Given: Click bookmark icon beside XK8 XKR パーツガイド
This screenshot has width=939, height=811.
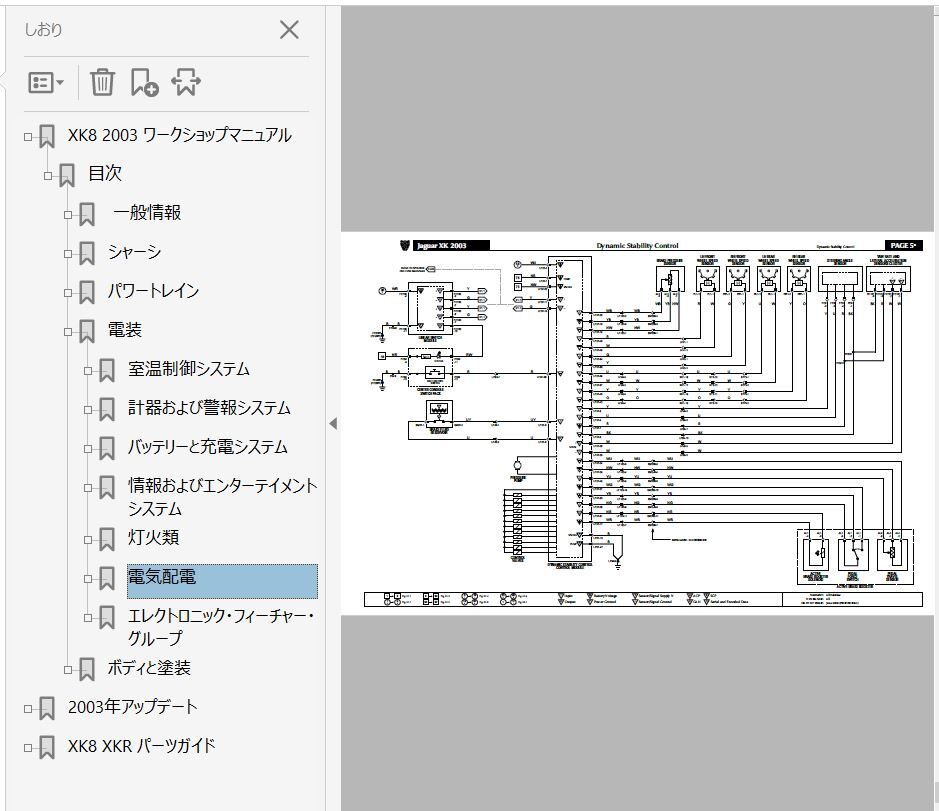Looking at the screenshot, I should (47, 748).
